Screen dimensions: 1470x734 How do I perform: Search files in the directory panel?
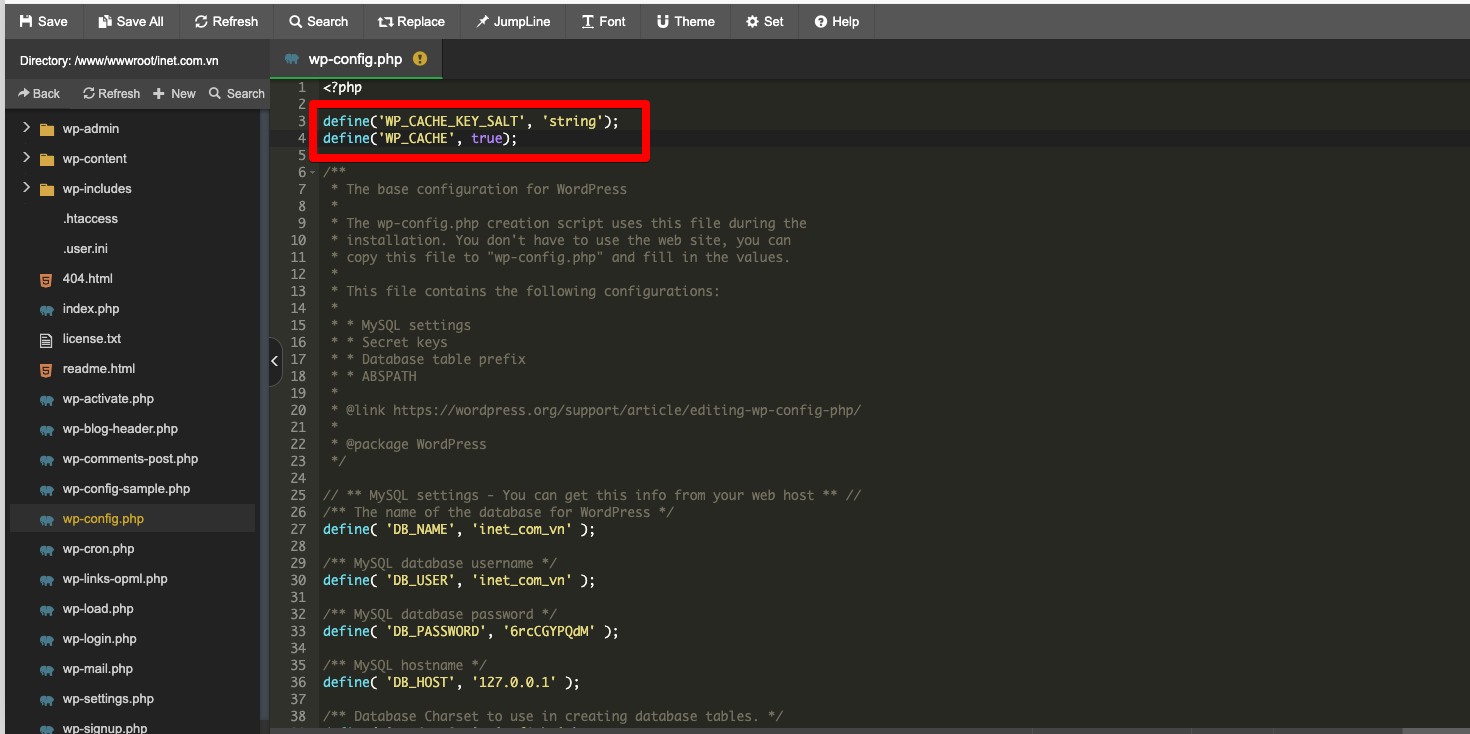point(236,93)
